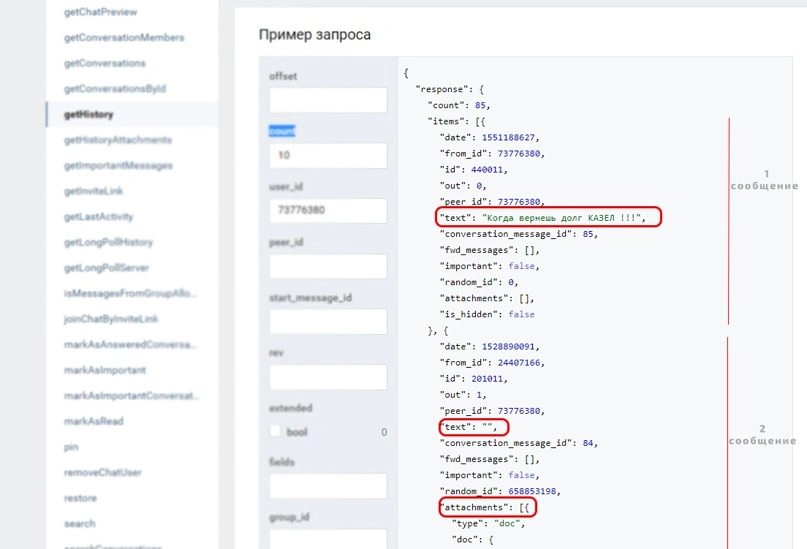807x549 pixels.
Task: Open getConversationsById method page
Action: (x=114, y=89)
